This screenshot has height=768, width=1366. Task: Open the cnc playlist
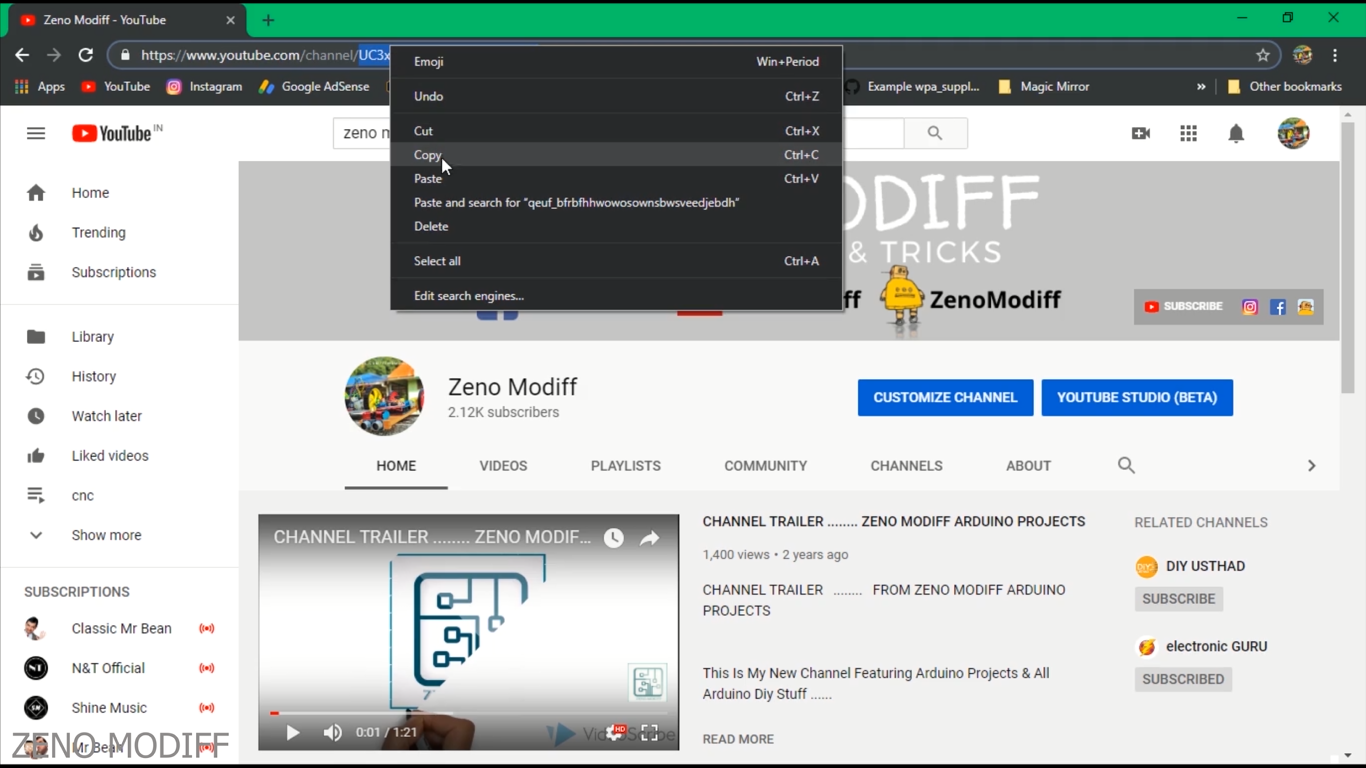(119, 496)
